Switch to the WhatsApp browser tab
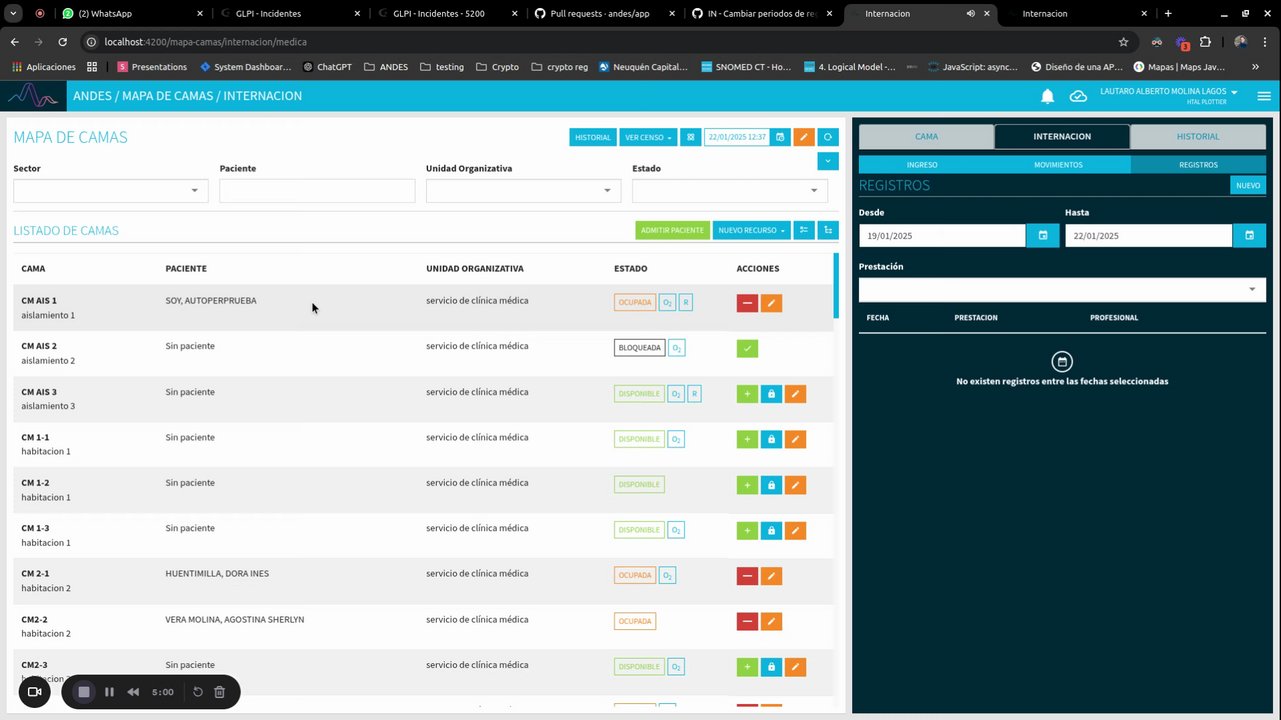1281x720 pixels. [x=130, y=14]
